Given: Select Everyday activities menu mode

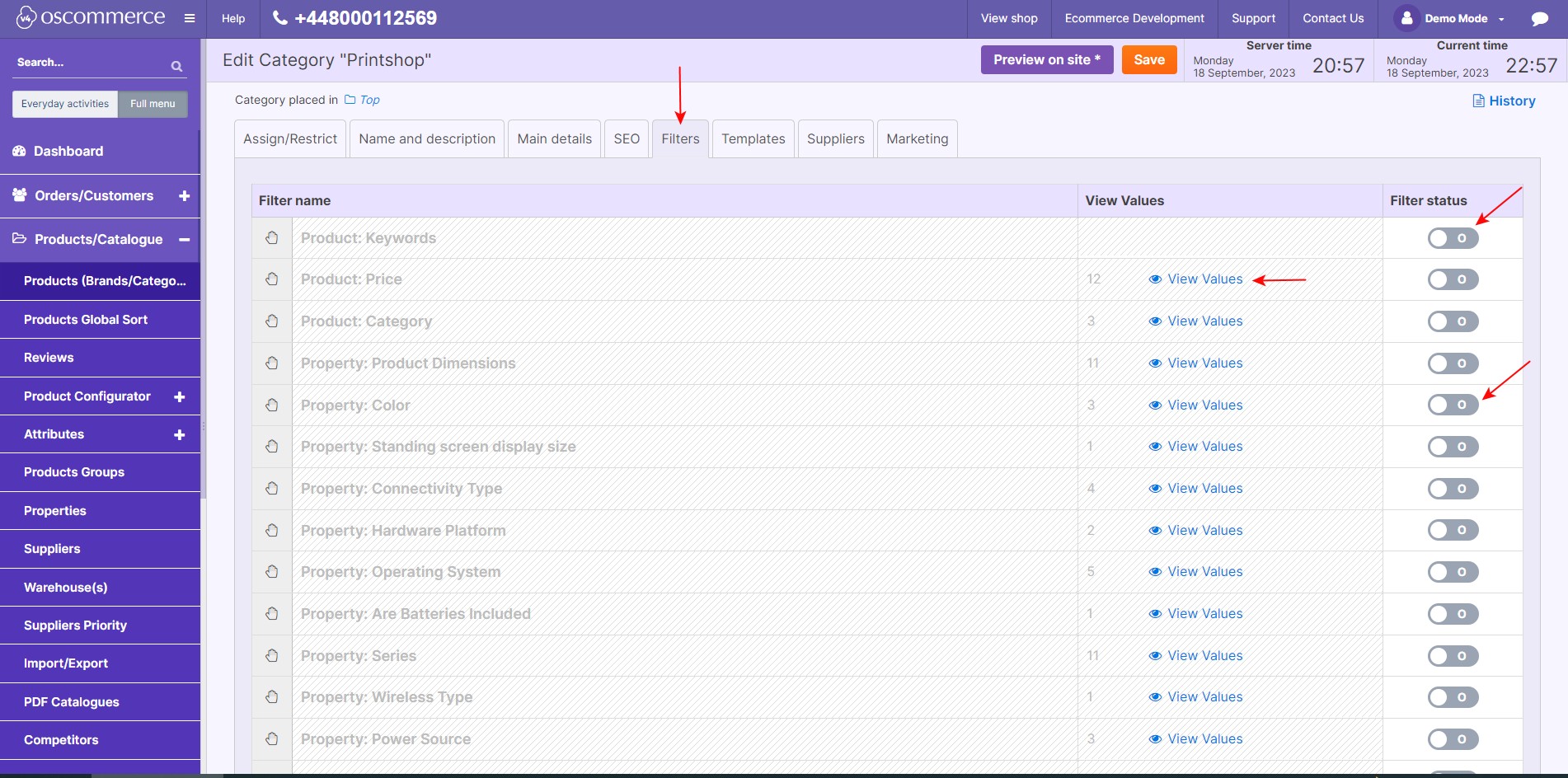Looking at the screenshot, I should tap(65, 104).
